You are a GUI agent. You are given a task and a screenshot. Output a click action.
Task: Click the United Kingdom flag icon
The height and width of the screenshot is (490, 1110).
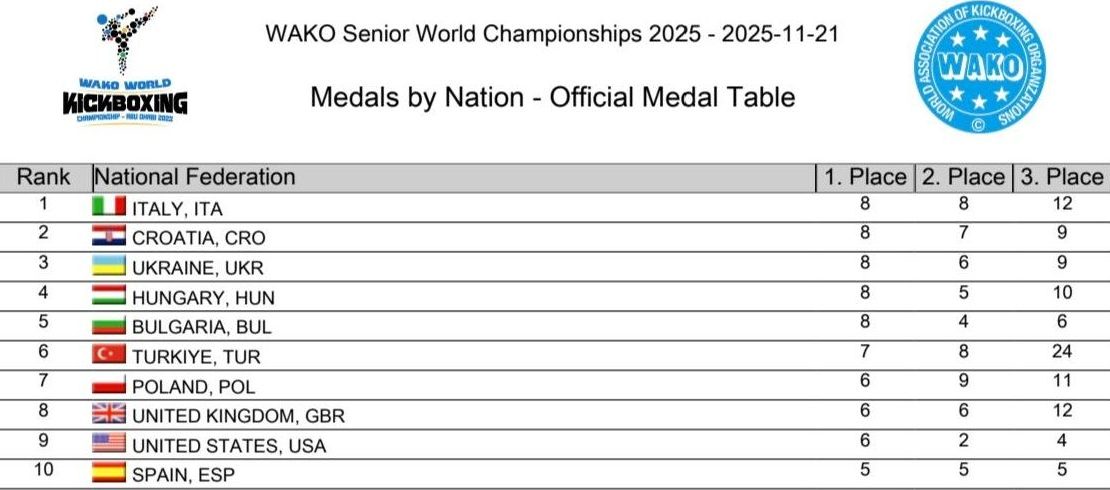(109, 414)
